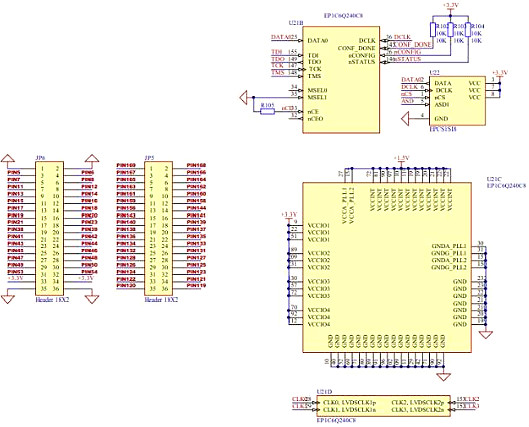The width and height of the screenshot is (529, 427).
Task: Select resistor R105 near the nCE pin
Action: pyautogui.click(x=267, y=112)
